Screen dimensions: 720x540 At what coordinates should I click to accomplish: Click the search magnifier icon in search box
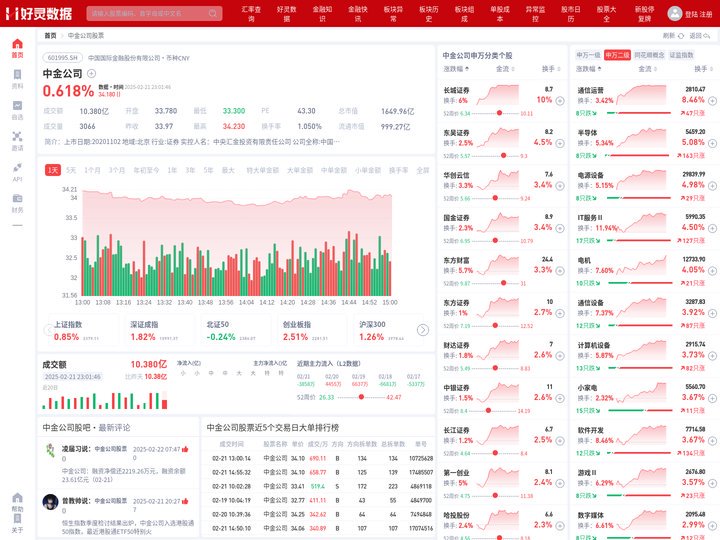pos(213,13)
